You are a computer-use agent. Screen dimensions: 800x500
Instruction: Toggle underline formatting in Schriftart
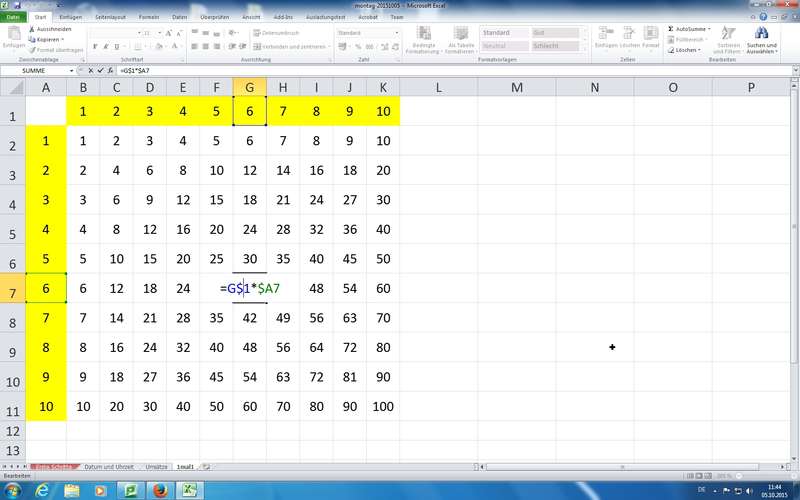point(117,46)
